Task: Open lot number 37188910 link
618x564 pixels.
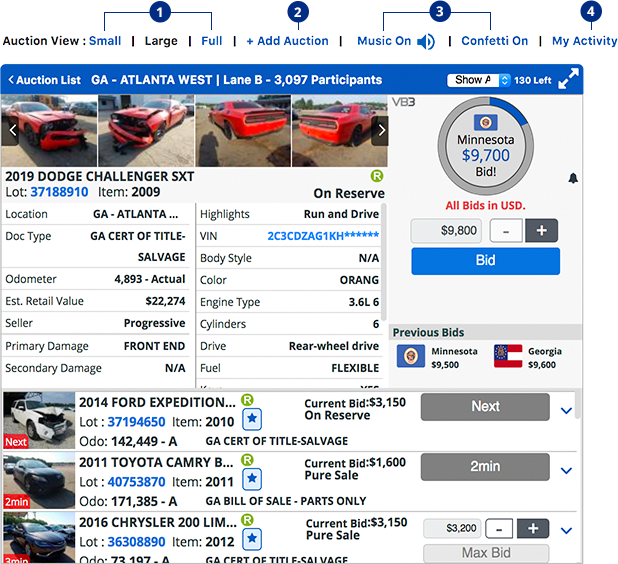Action: coord(59,193)
